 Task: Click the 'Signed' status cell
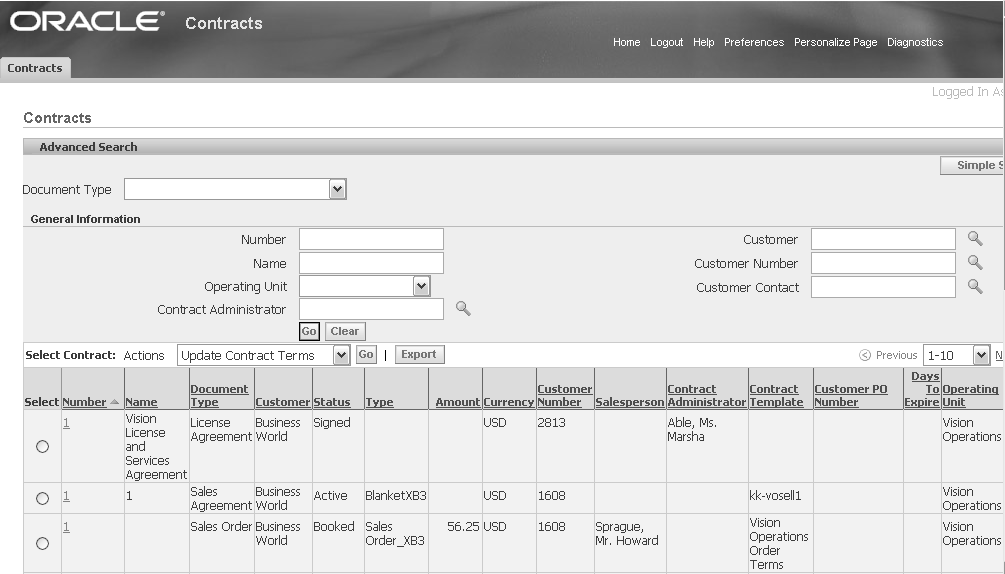(x=332, y=423)
